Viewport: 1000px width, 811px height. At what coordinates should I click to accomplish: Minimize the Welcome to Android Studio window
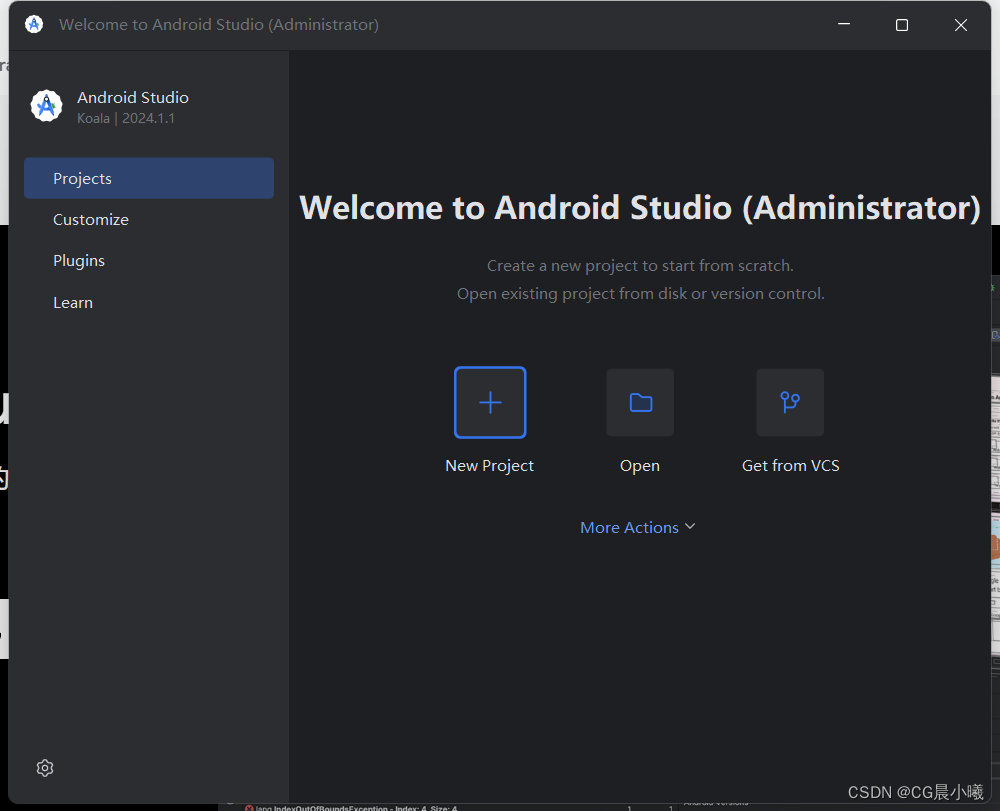(x=844, y=24)
